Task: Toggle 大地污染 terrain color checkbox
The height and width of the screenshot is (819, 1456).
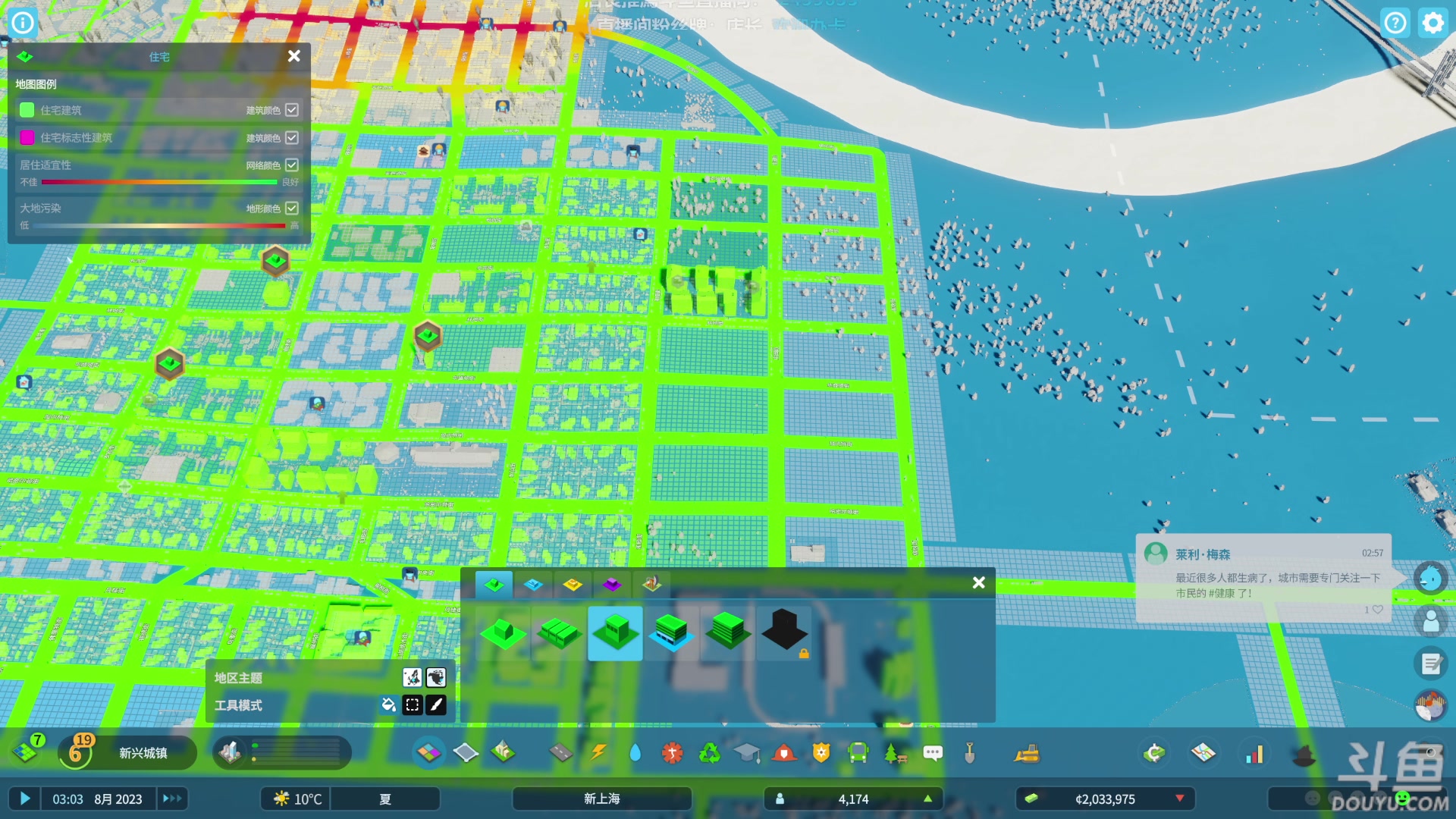Action: coord(292,208)
